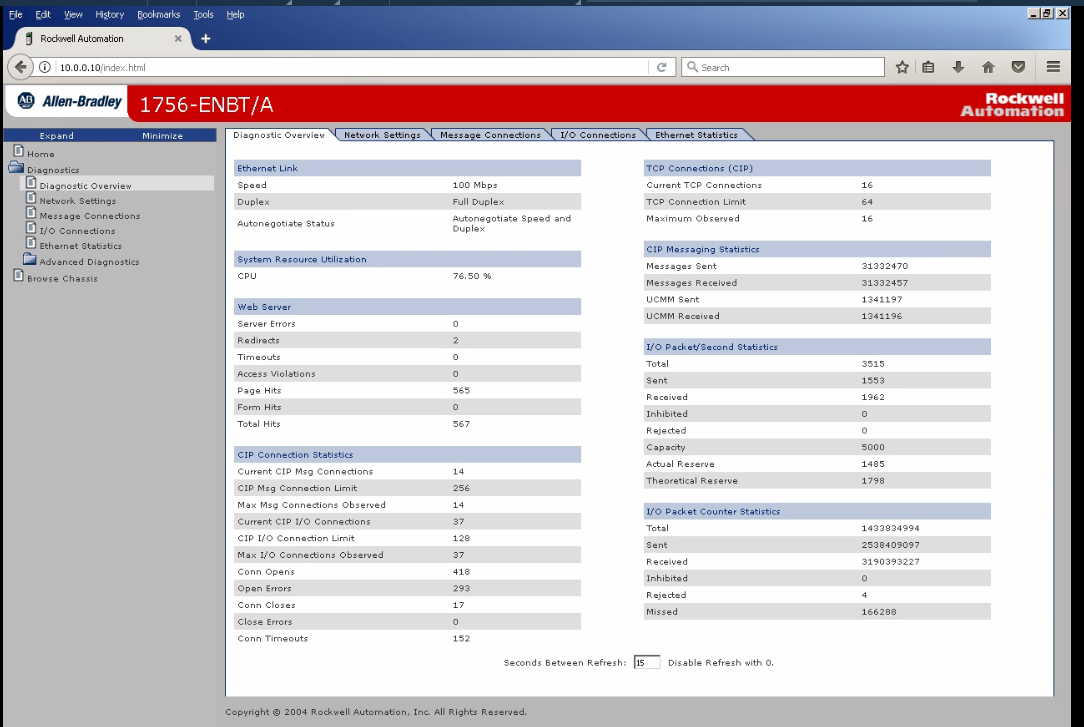The image size is (1084, 727).
Task: Click the Network Settings page icon in sidebar
Action: click(31, 198)
